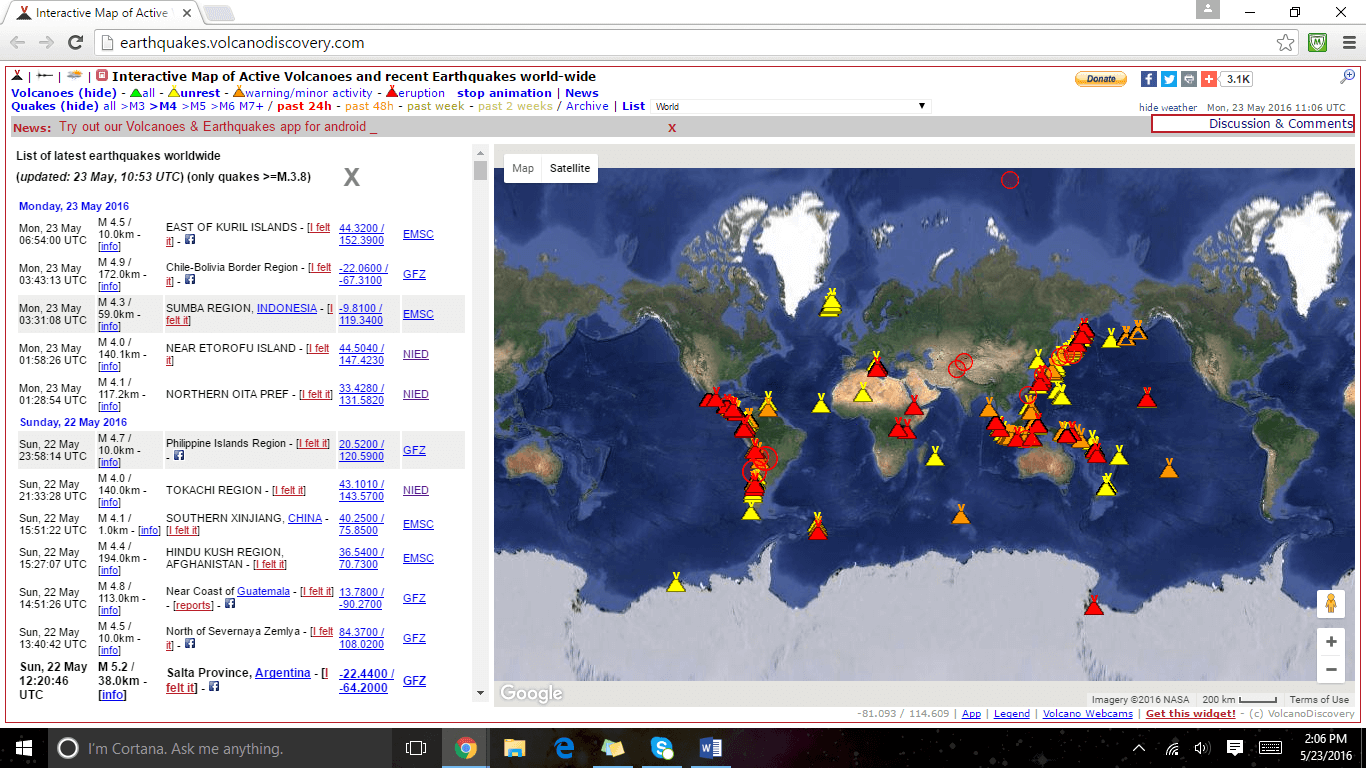Screen dimensions: 1366x768
Task: Open Volcano Webcams link
Action: (x=1088, y=714)
